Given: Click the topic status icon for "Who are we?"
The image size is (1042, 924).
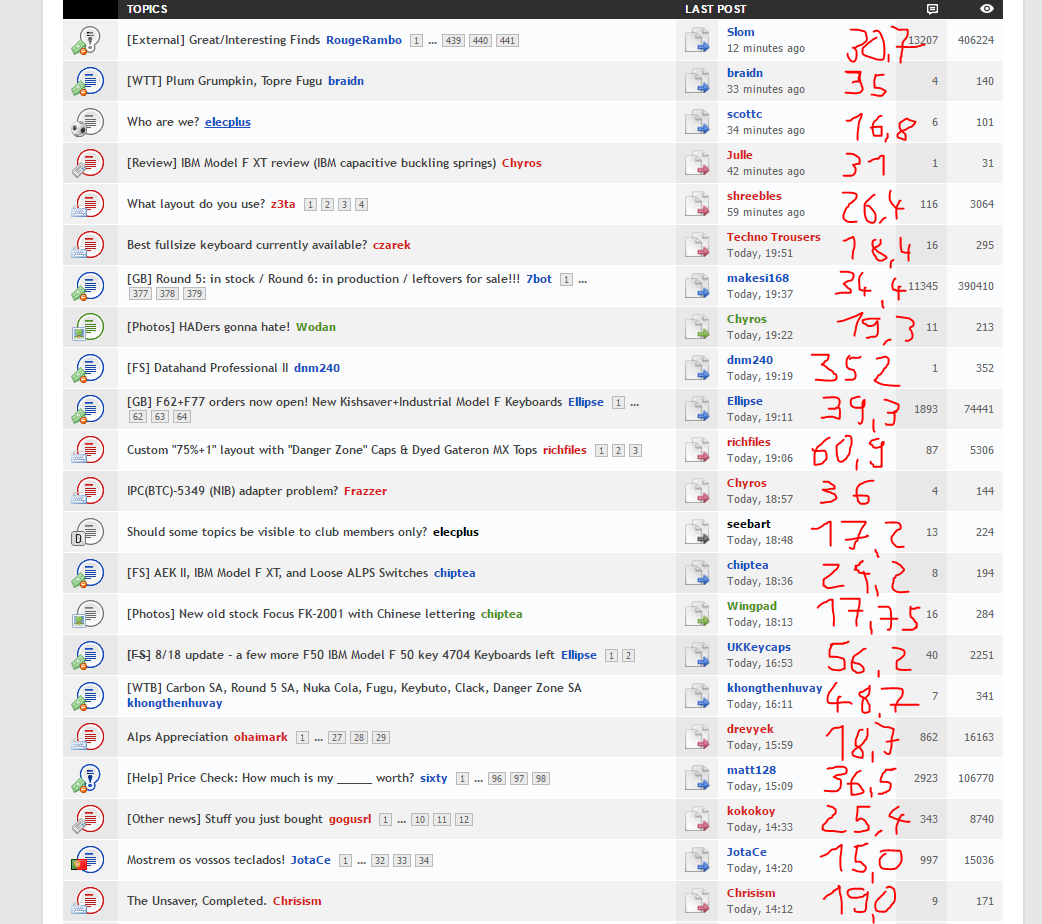Looking at the screenshot, I should [x=84, y=122].
